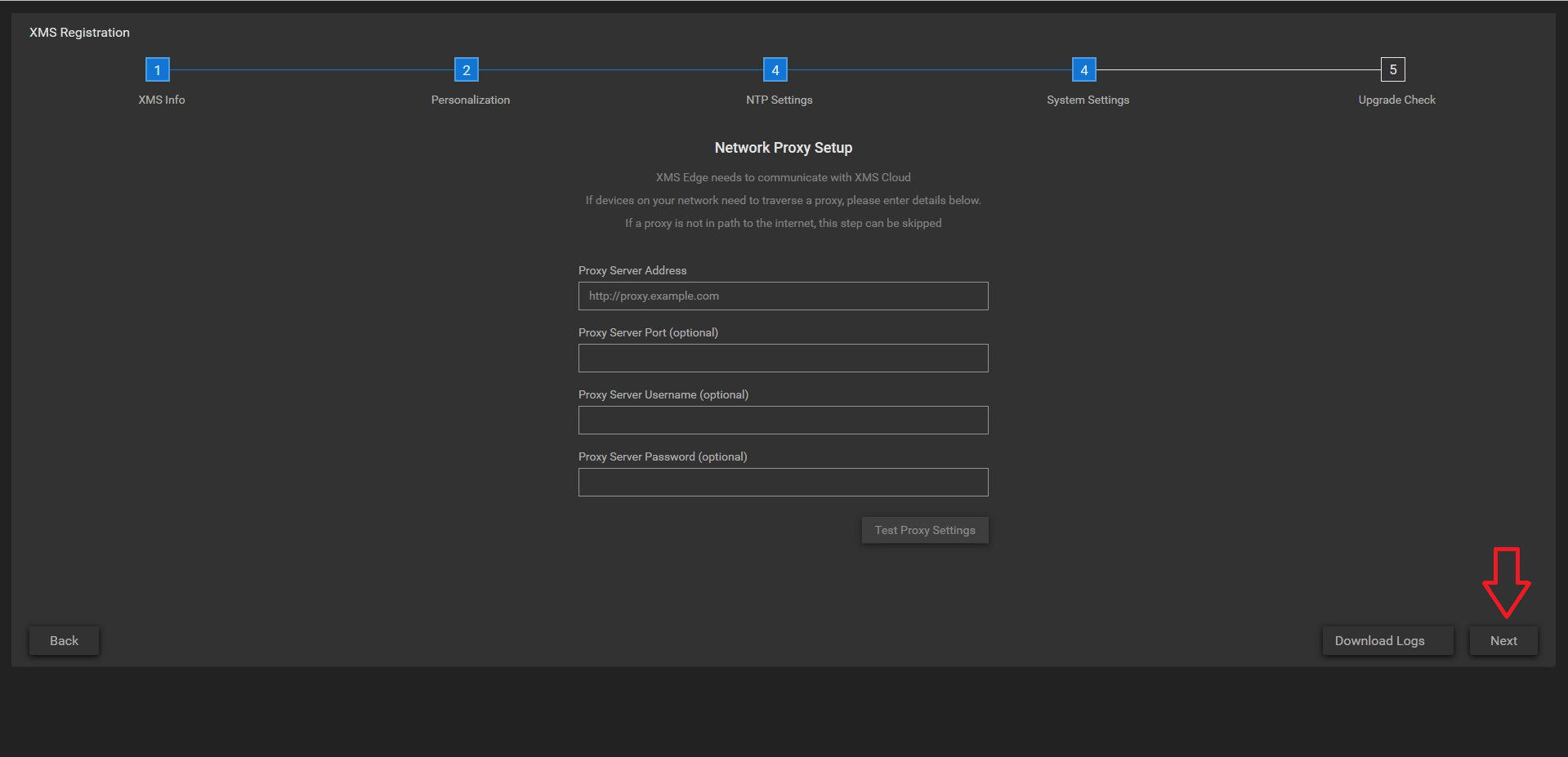The width and height of the screenshot is (1568, 757).
Task: Click the Next button
Action: [1503, 641]
